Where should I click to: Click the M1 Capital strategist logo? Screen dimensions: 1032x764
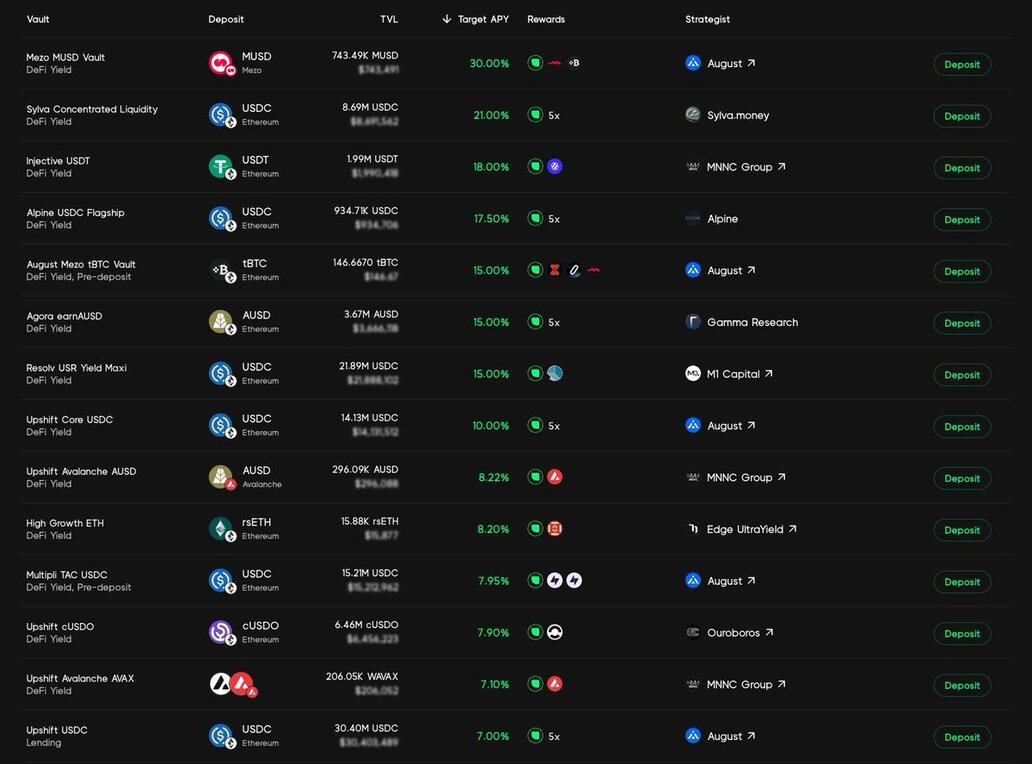(x=693, y=374)
